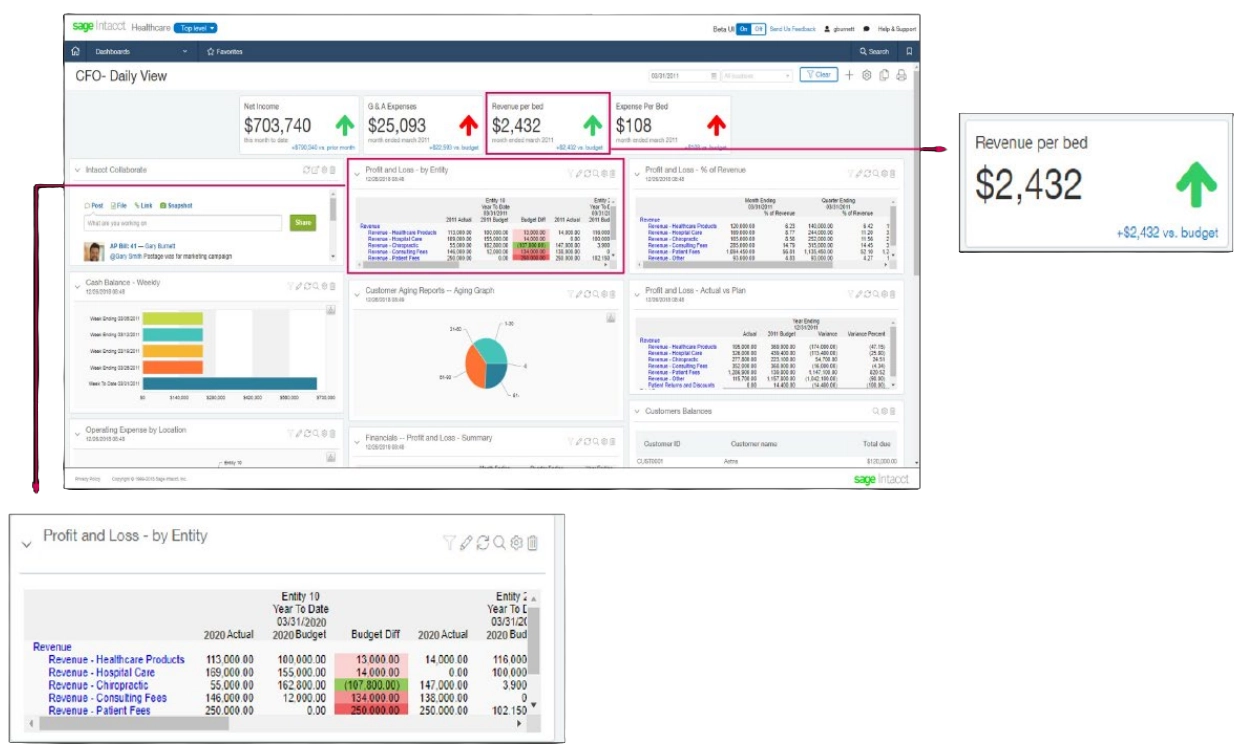Image resolution: width=1244 pixels, height=753 pixels.
Task: Open the Top level entity dropdown
Action: (x=195, y=28)
